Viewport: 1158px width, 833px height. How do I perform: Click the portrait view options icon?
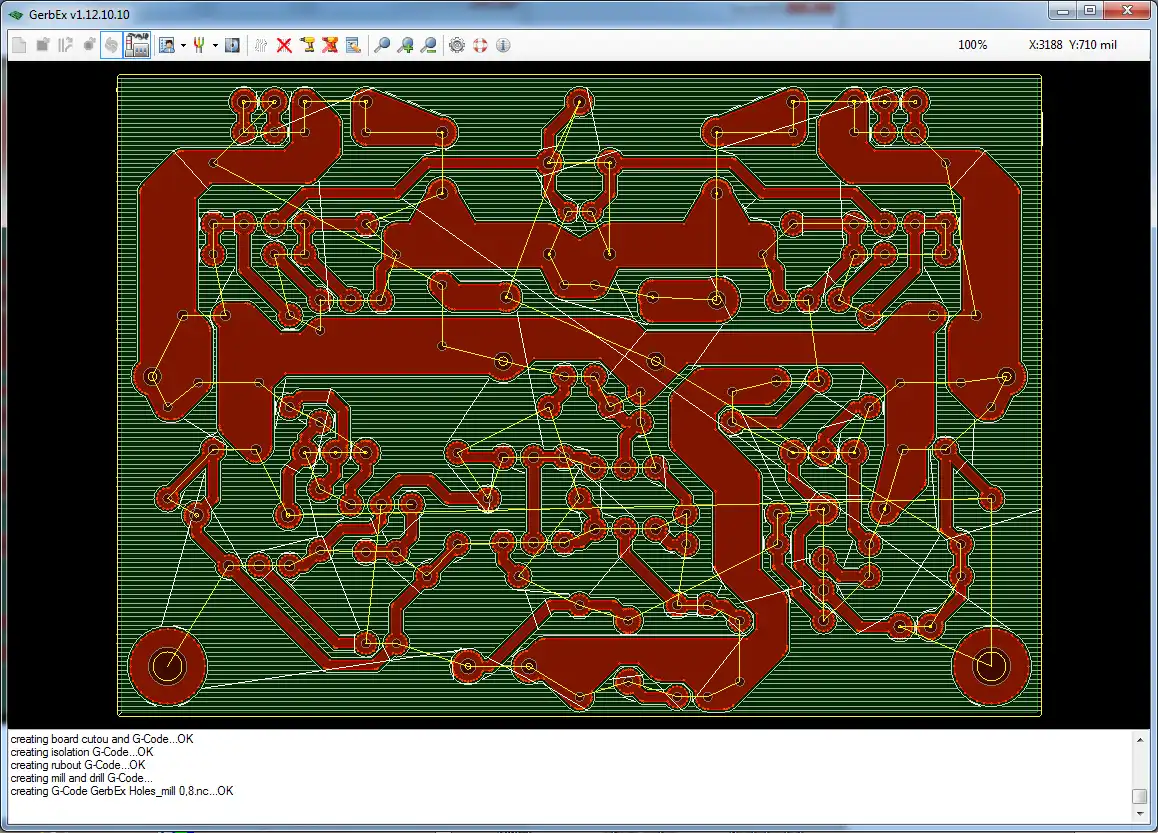pyautogui.click(x=168, y=45)
